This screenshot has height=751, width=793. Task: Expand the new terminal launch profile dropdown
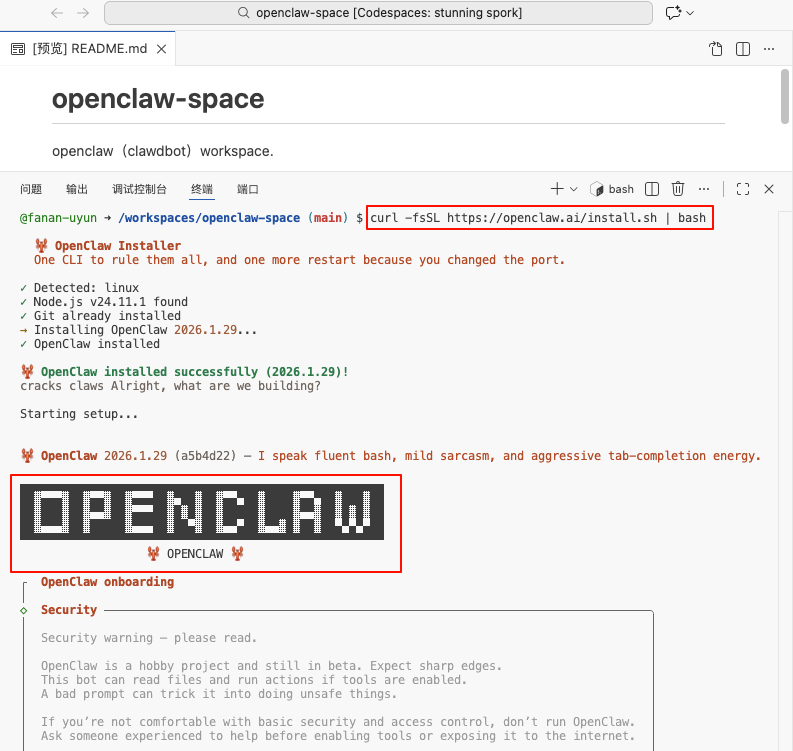(574, 189)
